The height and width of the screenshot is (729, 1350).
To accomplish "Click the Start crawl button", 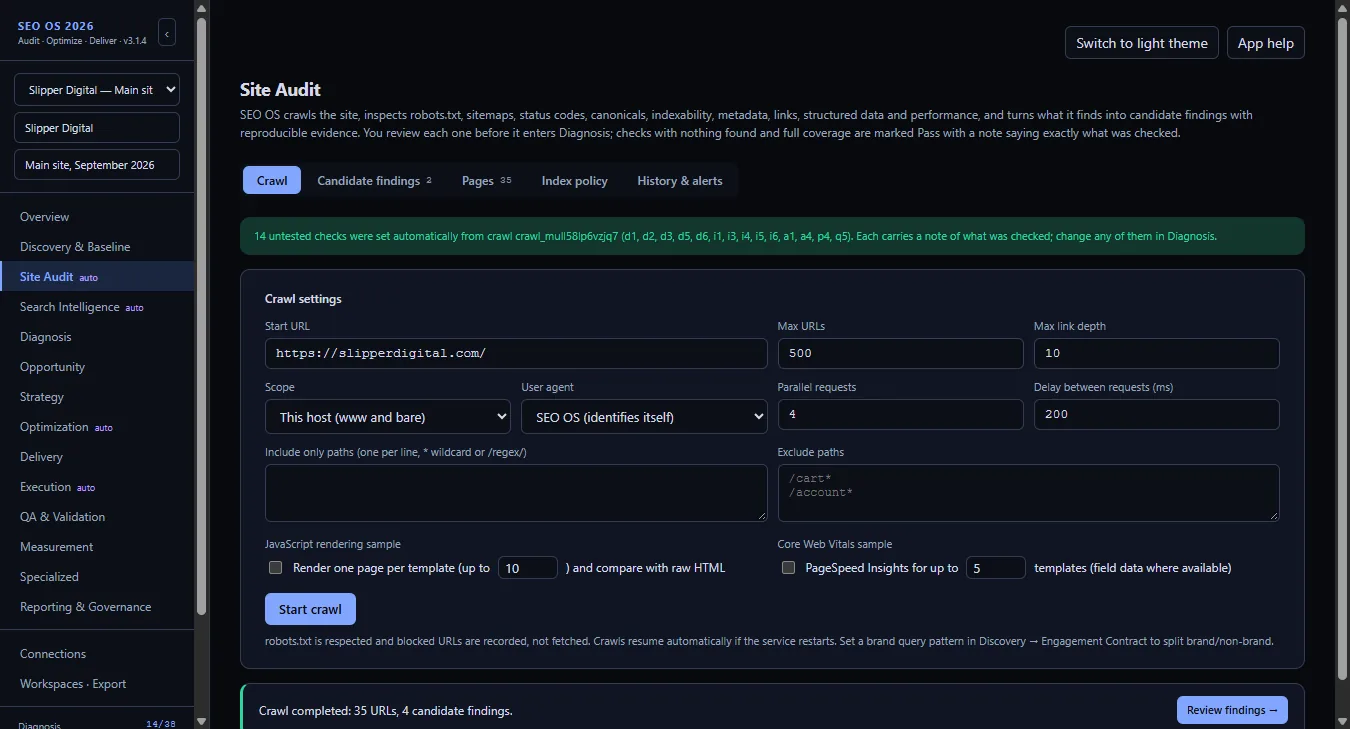I will [x=310, y=609].
